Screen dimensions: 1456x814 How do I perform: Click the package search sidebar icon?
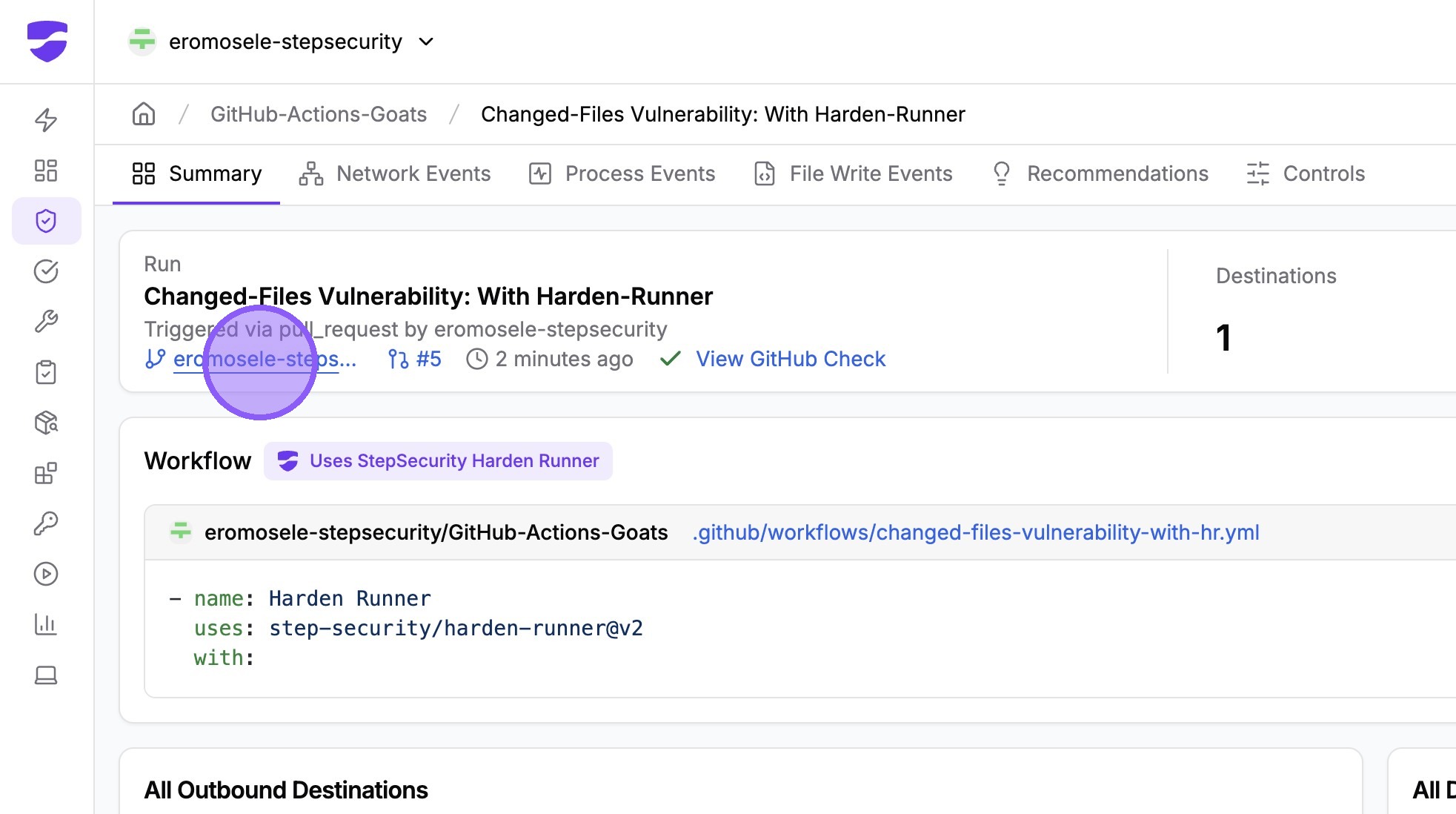coord(46,423)
